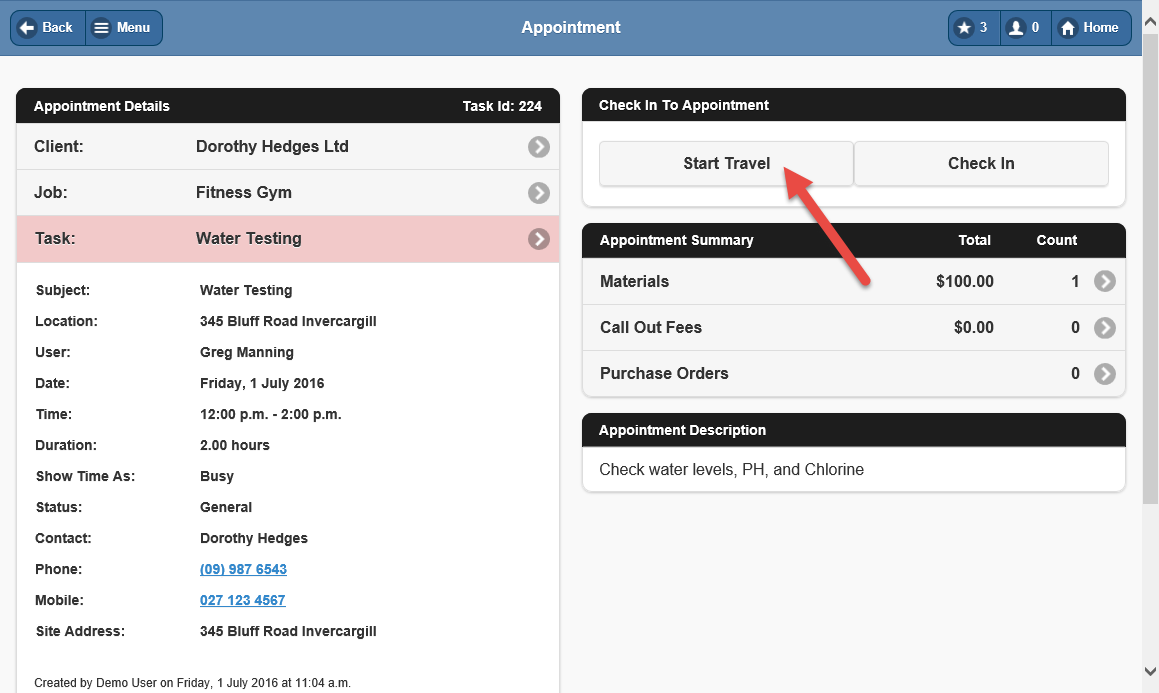Click the scrollbar up arrow
Image resolution: width=1159 pixels, height=693 pixels.
pos(1150,22)
